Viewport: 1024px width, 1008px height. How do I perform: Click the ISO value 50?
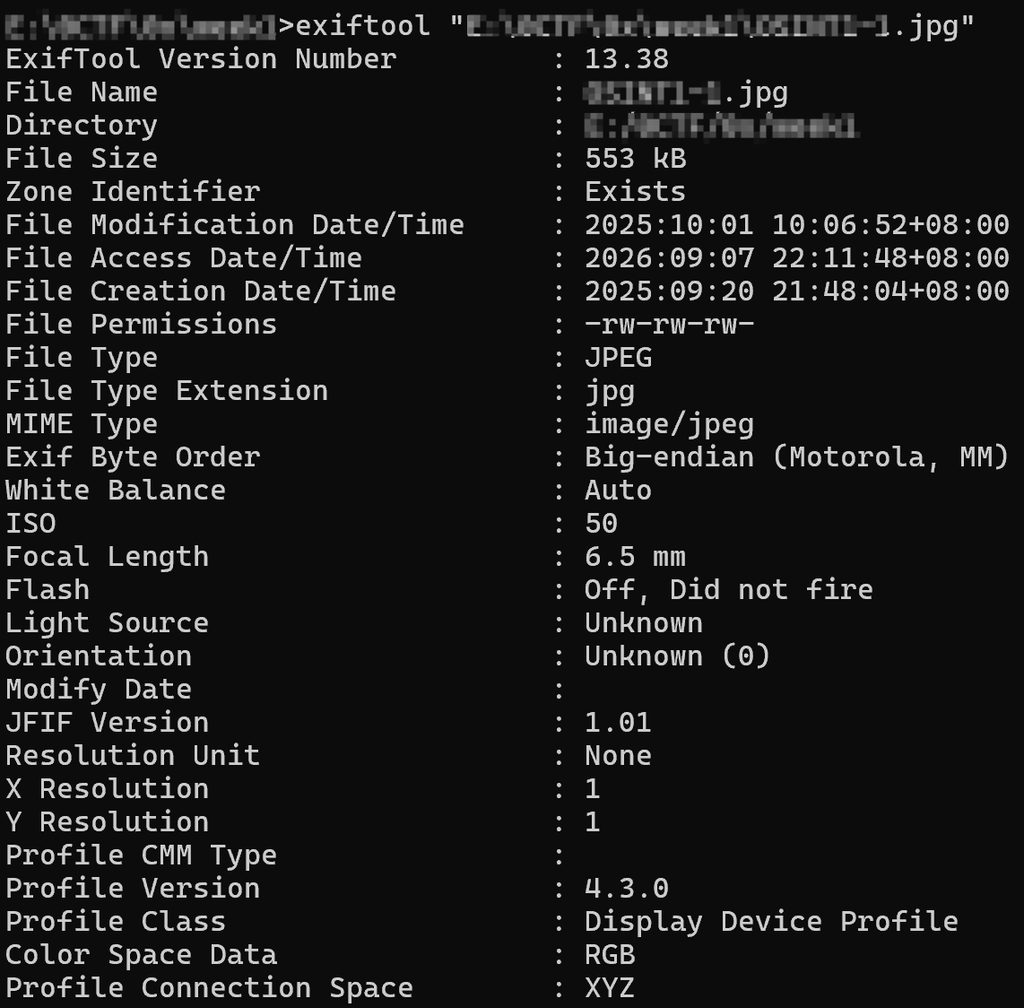point(601,524)
